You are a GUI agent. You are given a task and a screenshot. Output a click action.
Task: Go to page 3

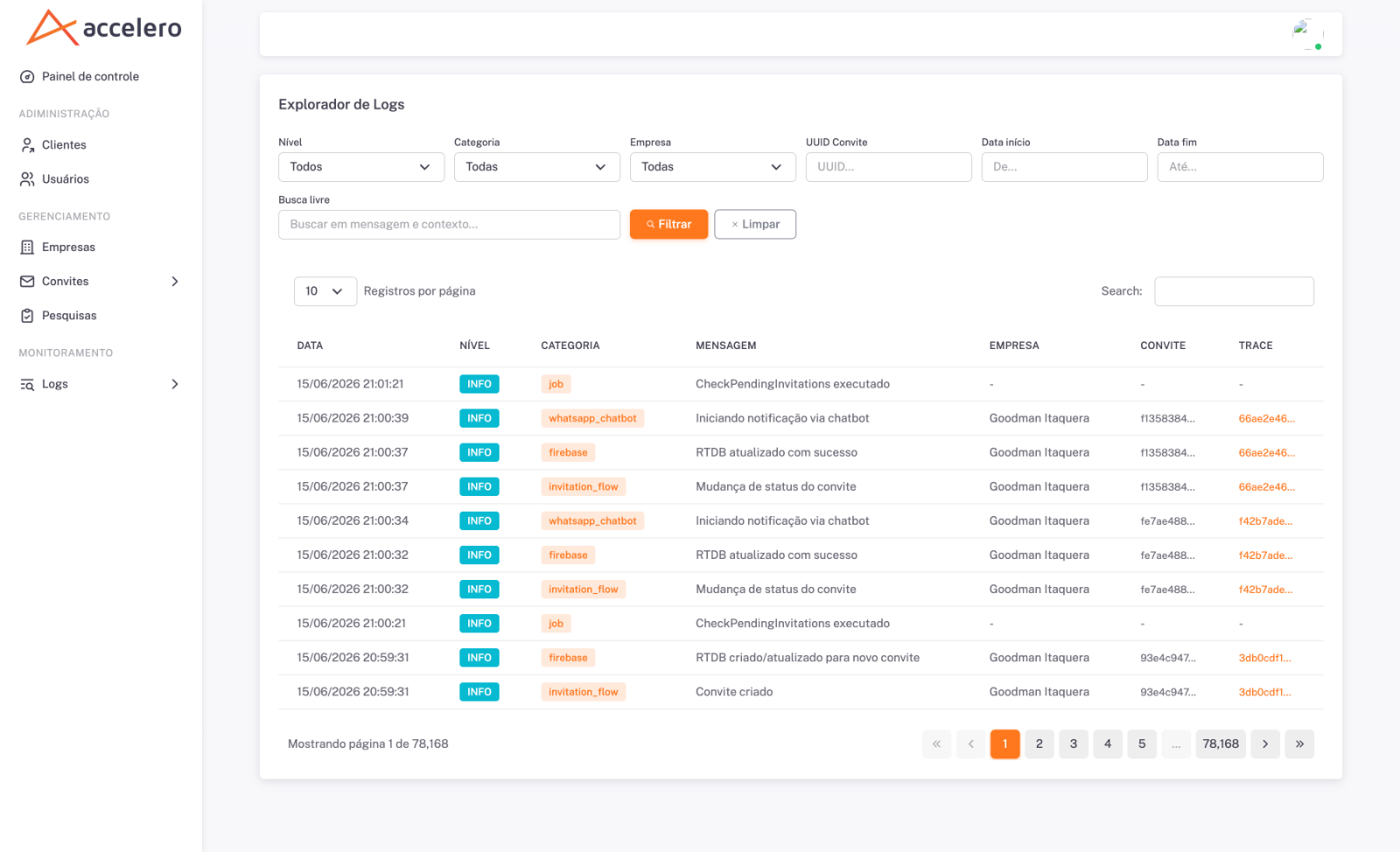tap(1073, 744)
